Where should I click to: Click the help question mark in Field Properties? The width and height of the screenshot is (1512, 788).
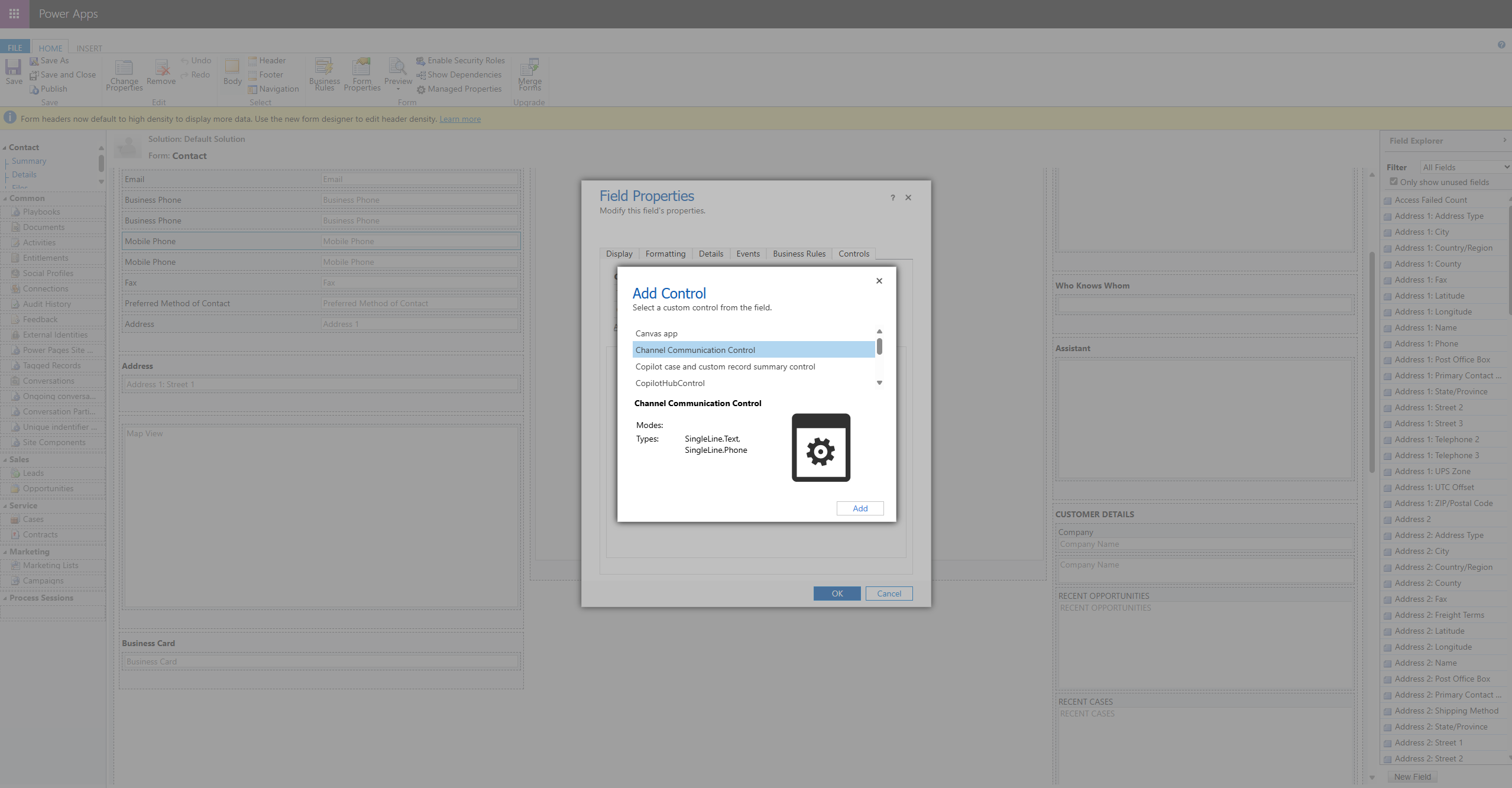pos(892,198)
